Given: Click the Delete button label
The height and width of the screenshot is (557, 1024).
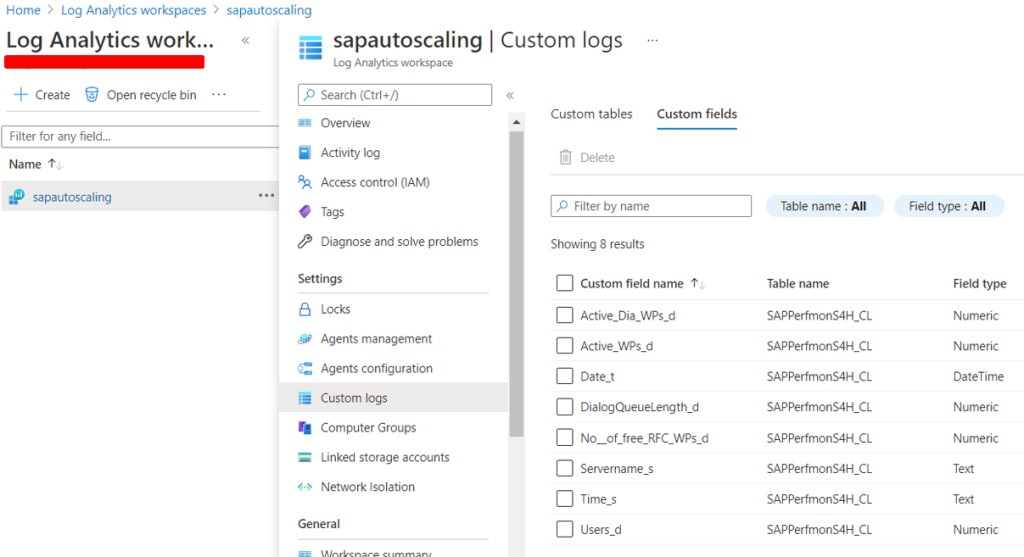Looking at the screenshot, I should 597,158.
